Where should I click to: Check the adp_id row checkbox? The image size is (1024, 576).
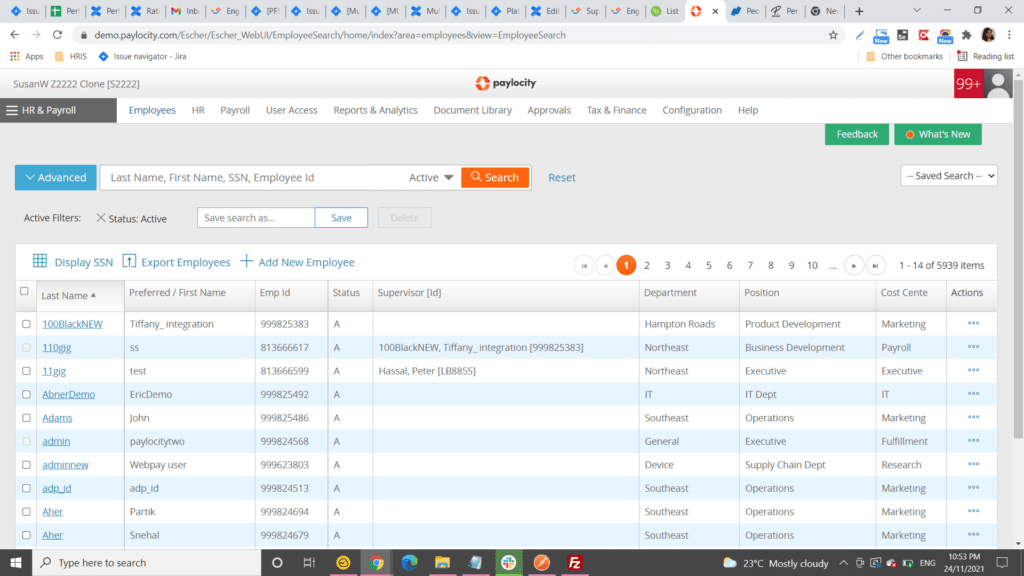pyautogui.click(x=26, y=488)
